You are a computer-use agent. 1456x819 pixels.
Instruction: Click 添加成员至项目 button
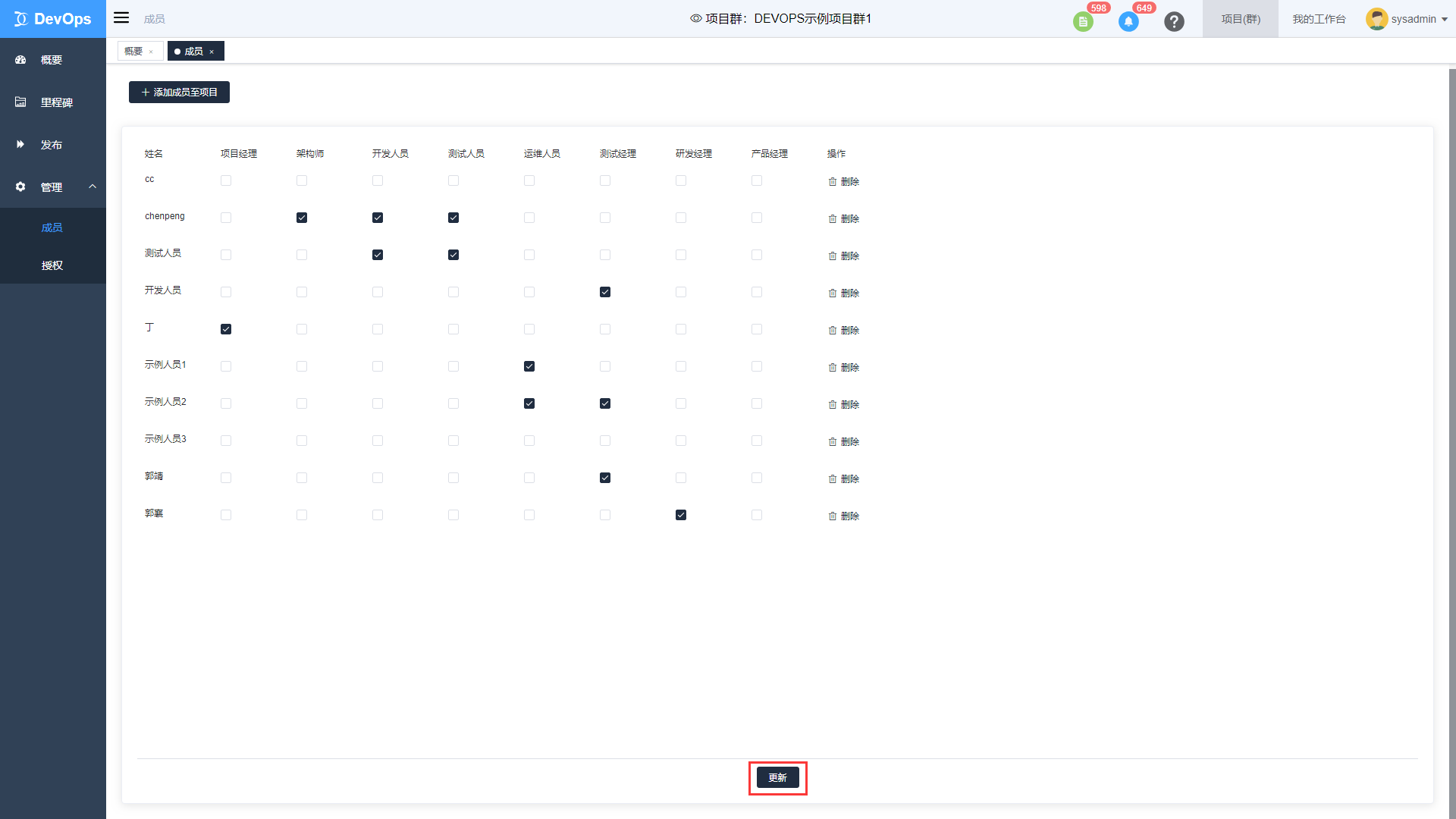point(179,91)
